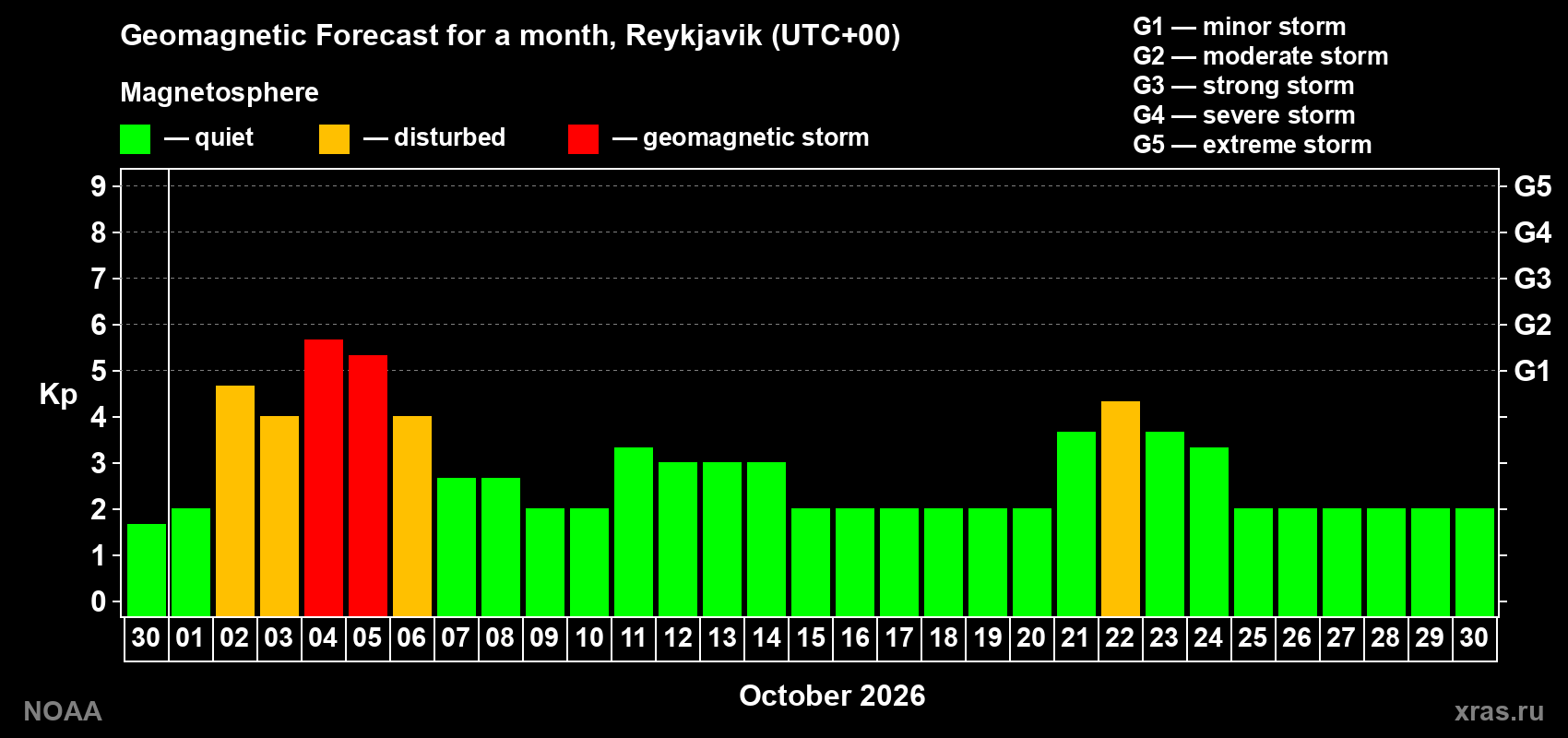Click the orange disturbed legend swatch

click(334, 139)
